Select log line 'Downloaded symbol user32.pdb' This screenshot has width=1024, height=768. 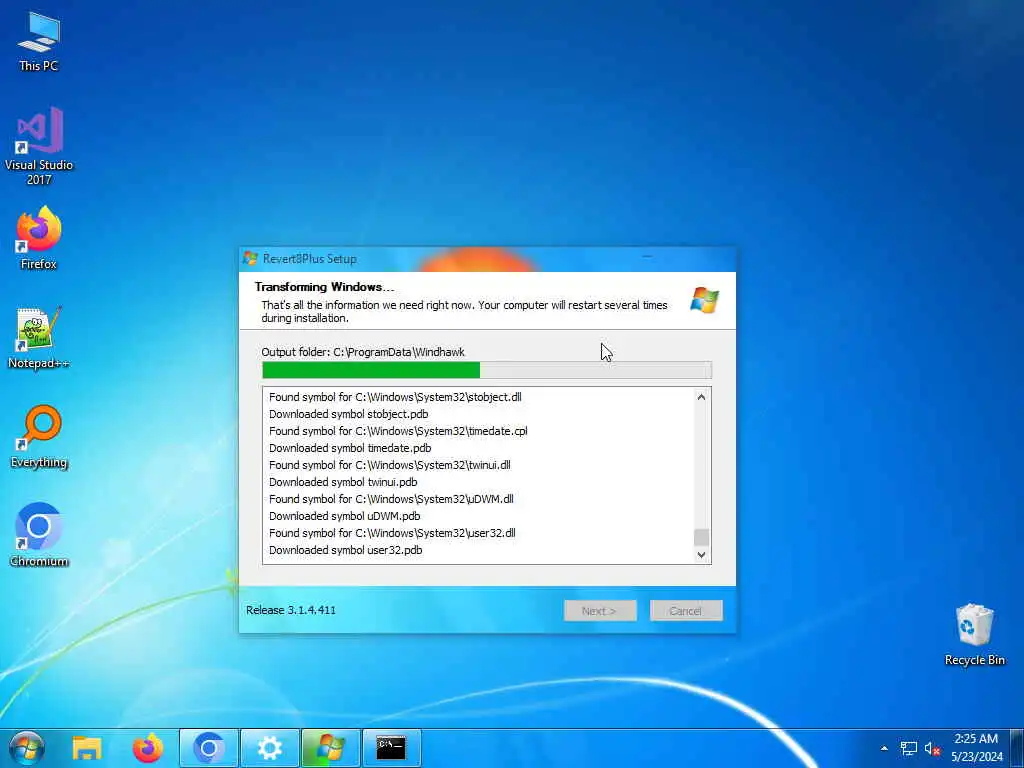pos(345,550)
